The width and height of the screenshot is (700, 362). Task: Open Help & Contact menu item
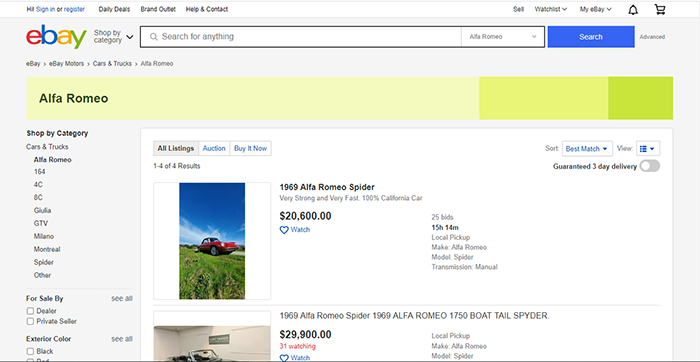tap(207, 9)
